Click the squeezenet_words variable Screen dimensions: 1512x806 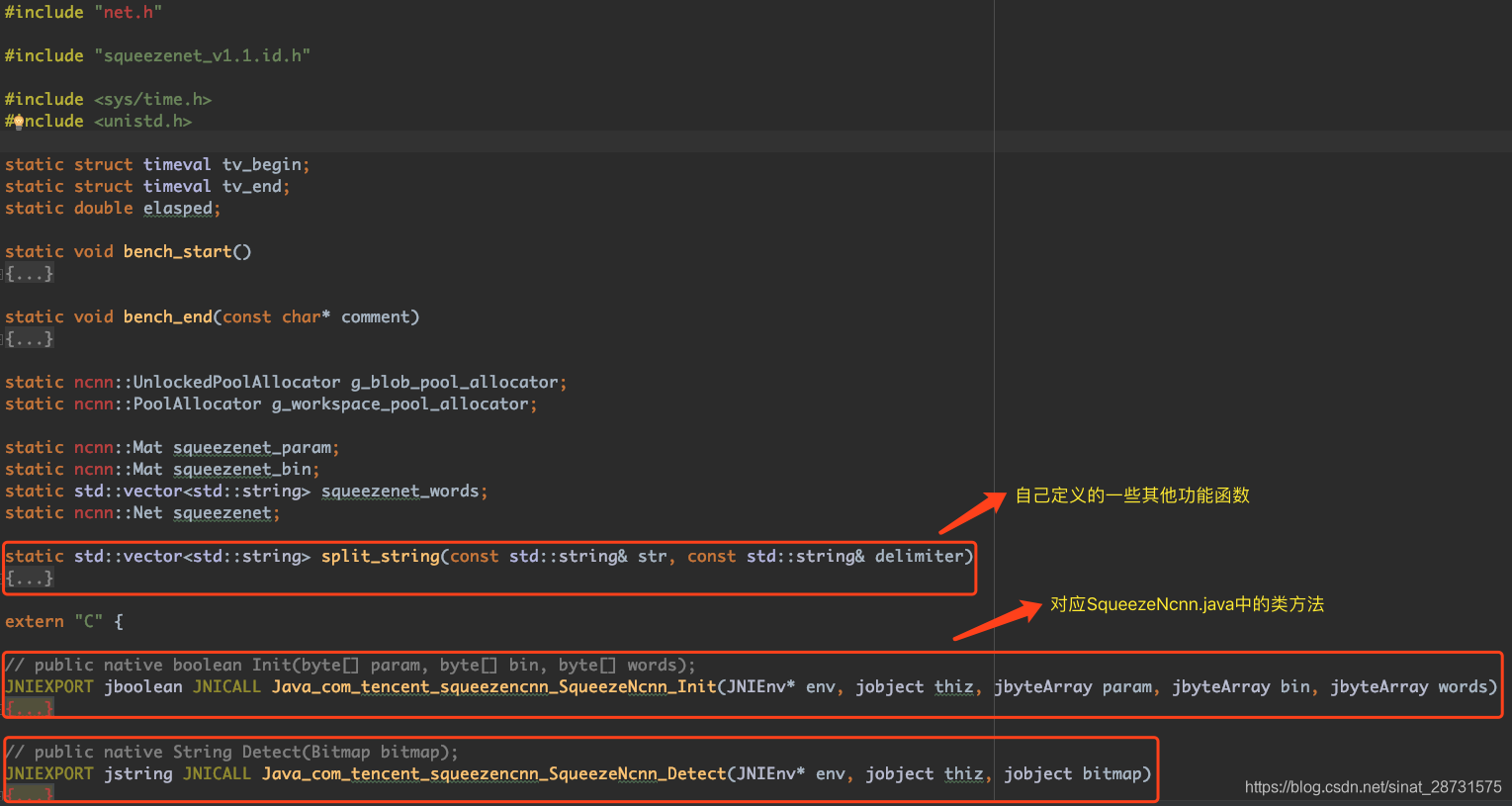click(x=400, y=491)
